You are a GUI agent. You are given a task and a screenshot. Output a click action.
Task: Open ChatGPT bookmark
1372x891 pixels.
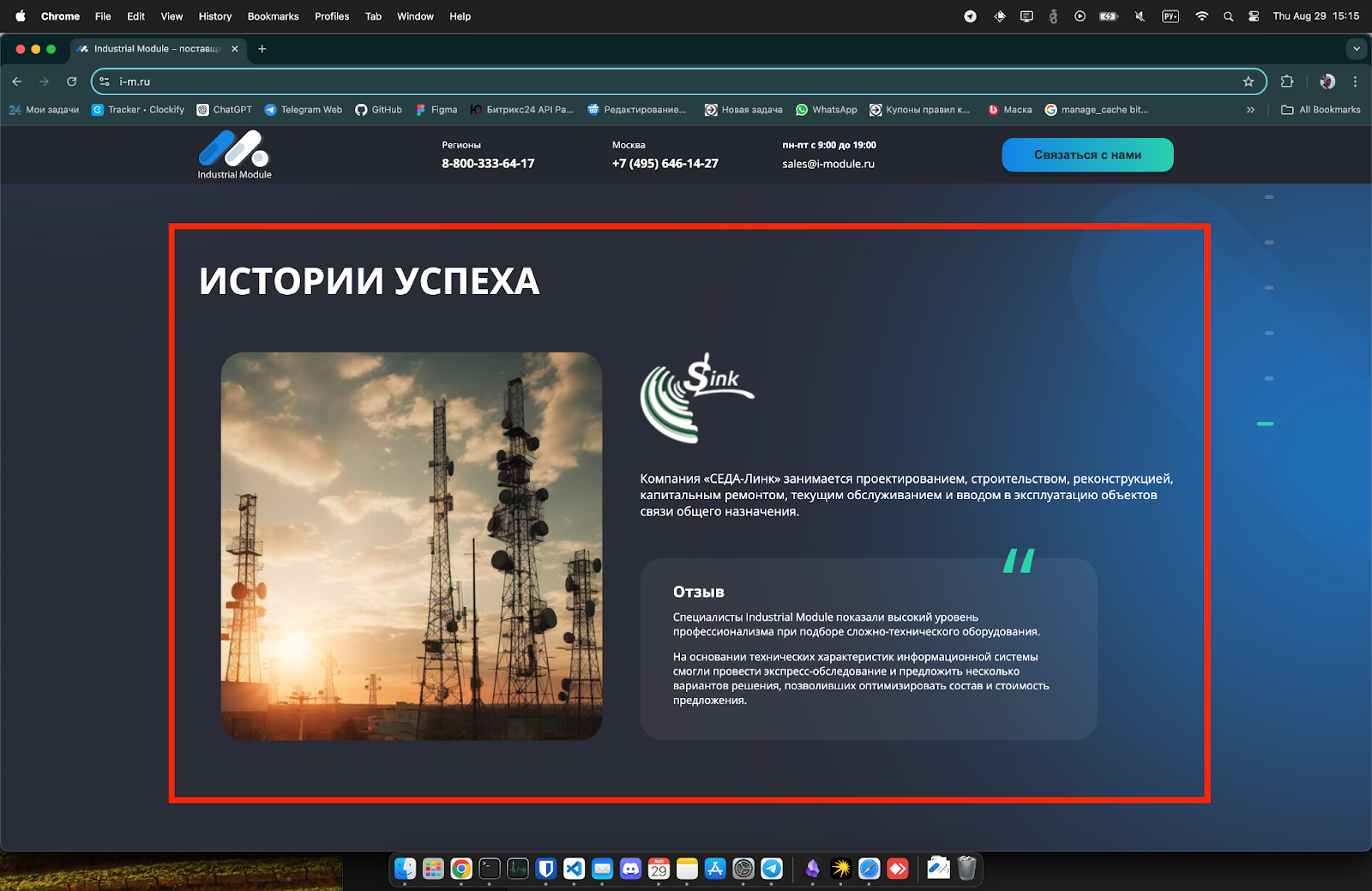click(225, 110)
